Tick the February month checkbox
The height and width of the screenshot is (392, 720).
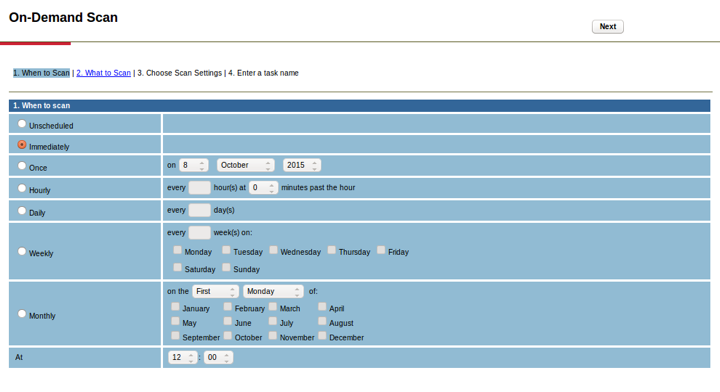pyautogui.click(x=227, y=307)
